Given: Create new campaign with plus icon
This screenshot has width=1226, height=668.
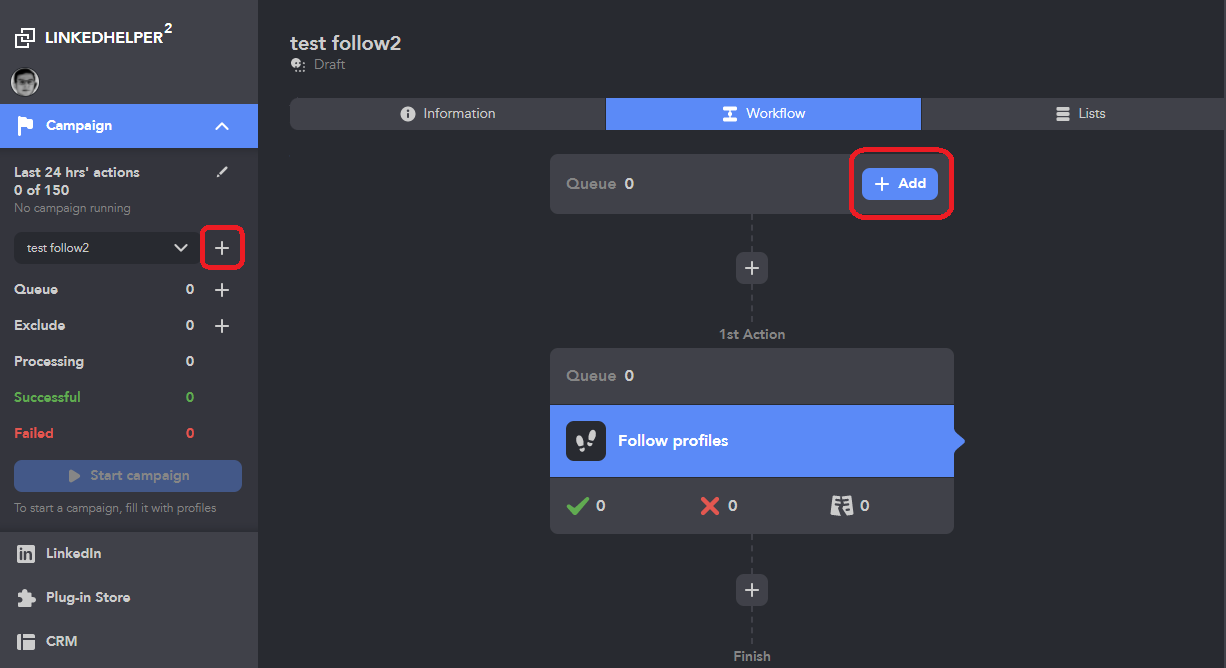Looking at the screenshot, I should coord(222,248).
